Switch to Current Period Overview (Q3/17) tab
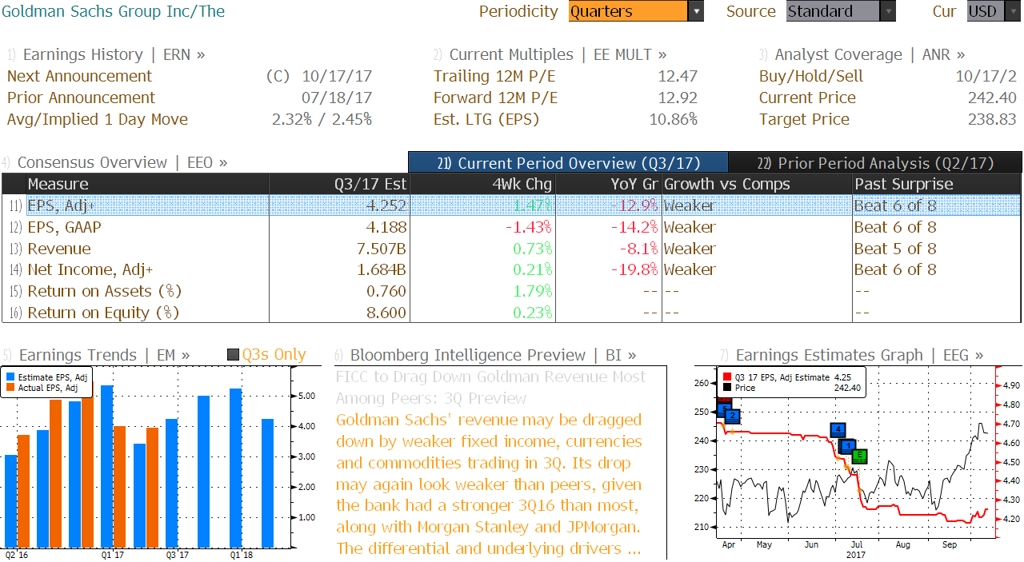This screenshot has width=1024, height=562. (x=568, y=163)
